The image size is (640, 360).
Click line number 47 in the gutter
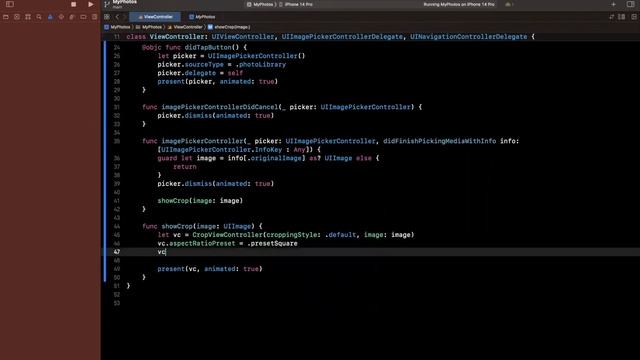[117, 252]
